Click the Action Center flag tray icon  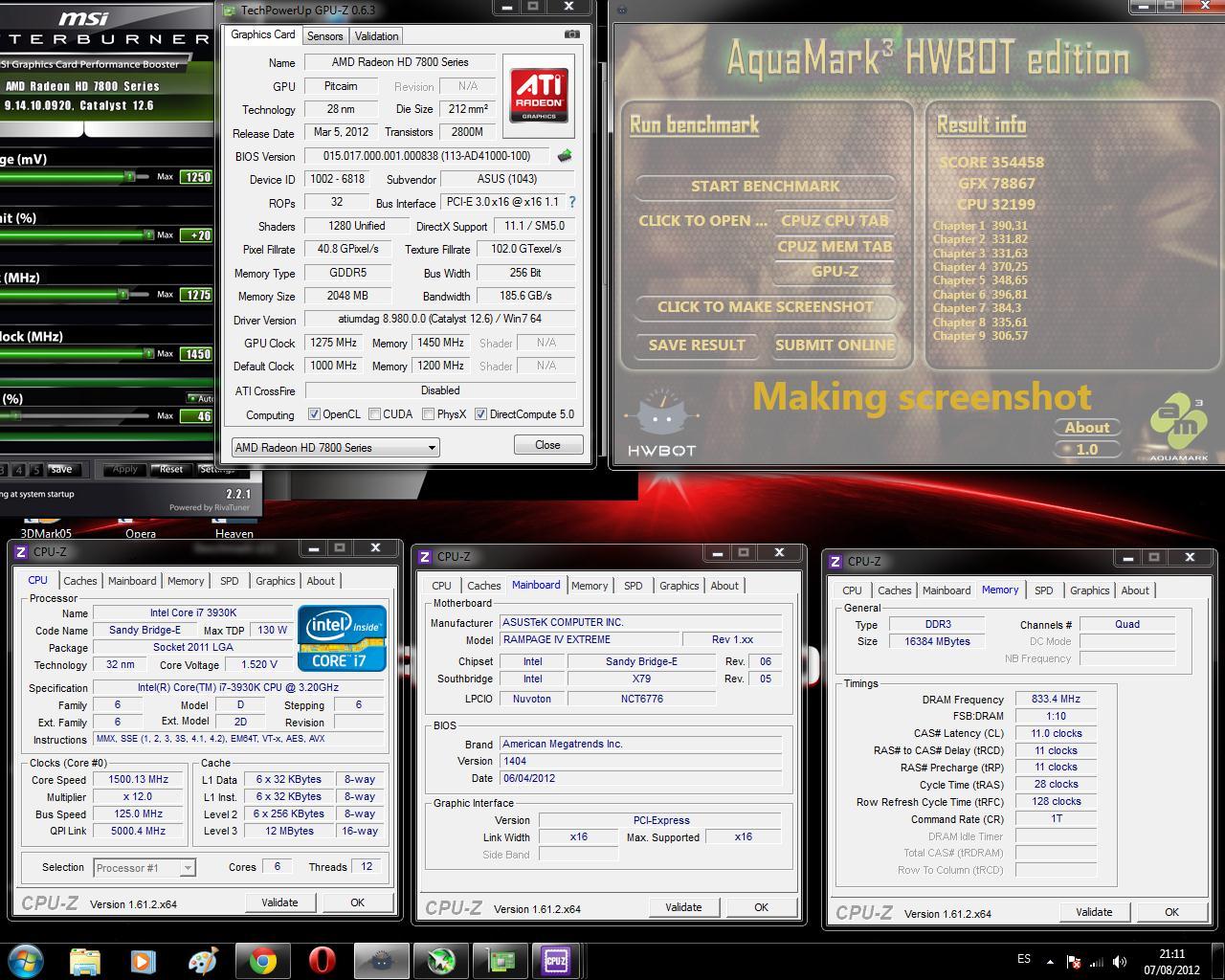click(x=1074, y=962)
